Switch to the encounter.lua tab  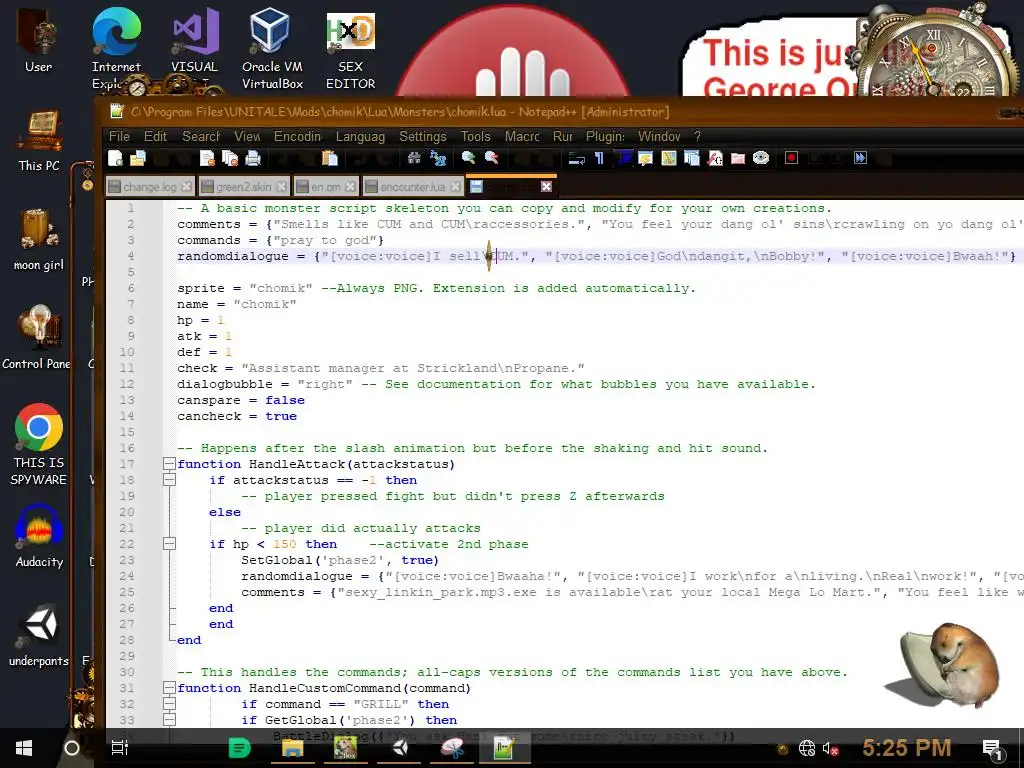pyautogui.click(x=412, y=187)
